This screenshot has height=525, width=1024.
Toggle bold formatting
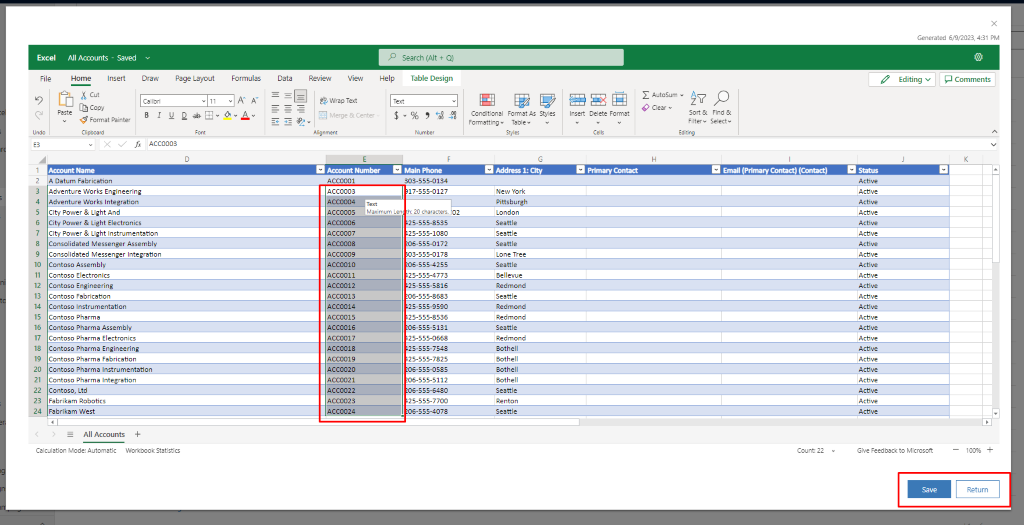tap(146, 115)
